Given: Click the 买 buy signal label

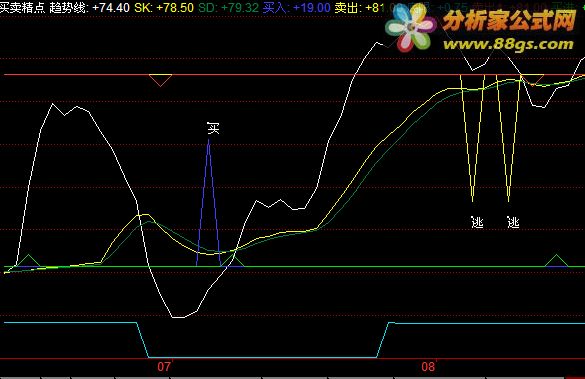Looking at the screenshot, I should coord(213,128).
